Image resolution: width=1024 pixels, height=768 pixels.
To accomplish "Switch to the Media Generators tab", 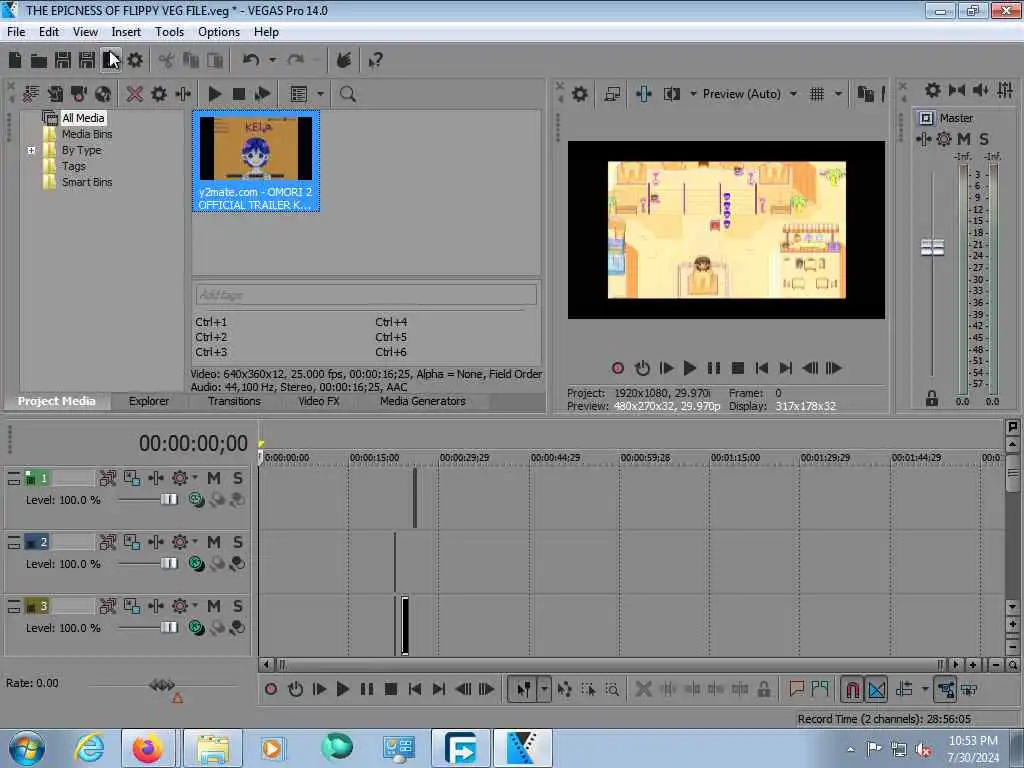I will point(423,401).
